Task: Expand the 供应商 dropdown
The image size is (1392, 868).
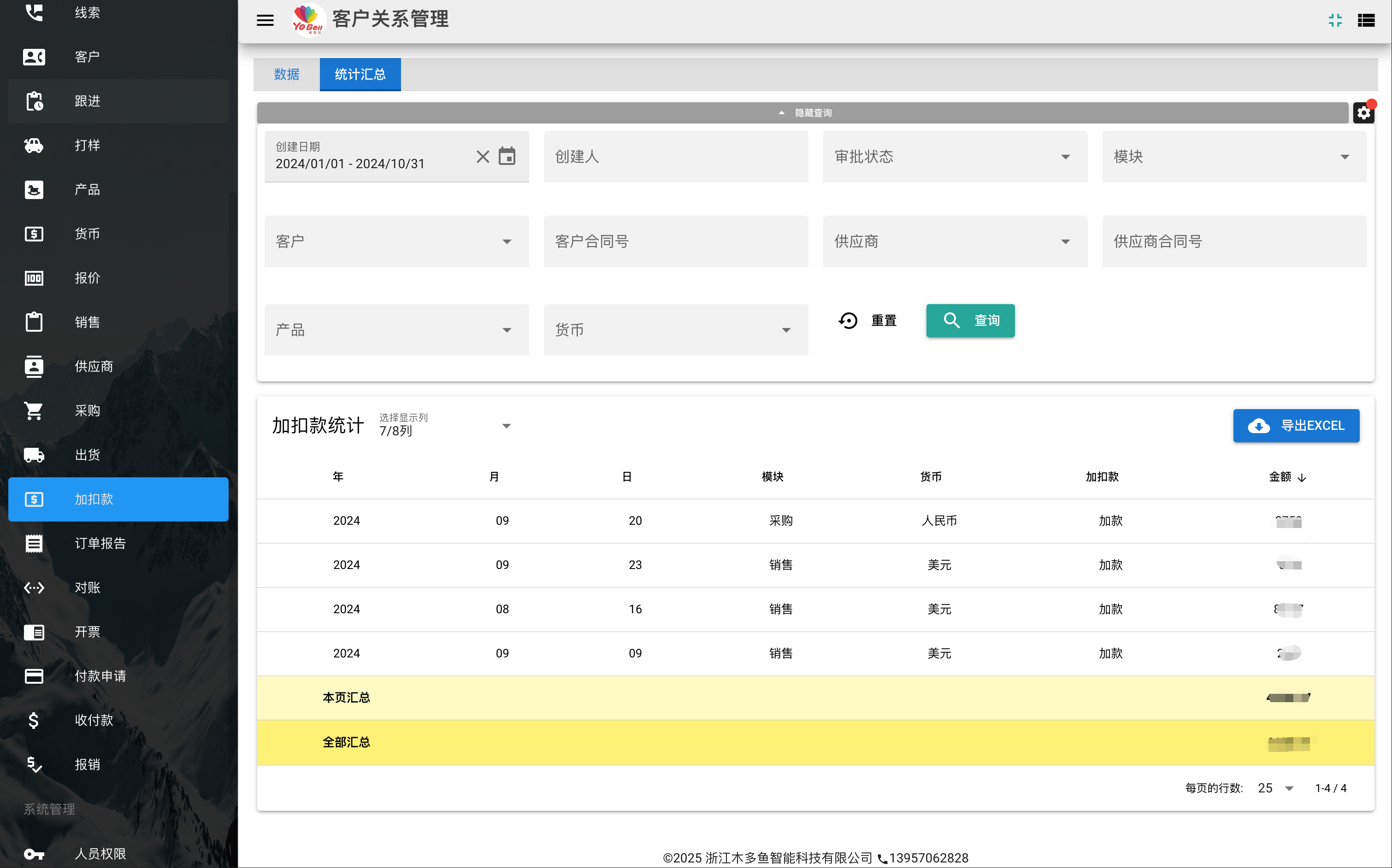Action: pyautogui.click(x=955, y=241)
